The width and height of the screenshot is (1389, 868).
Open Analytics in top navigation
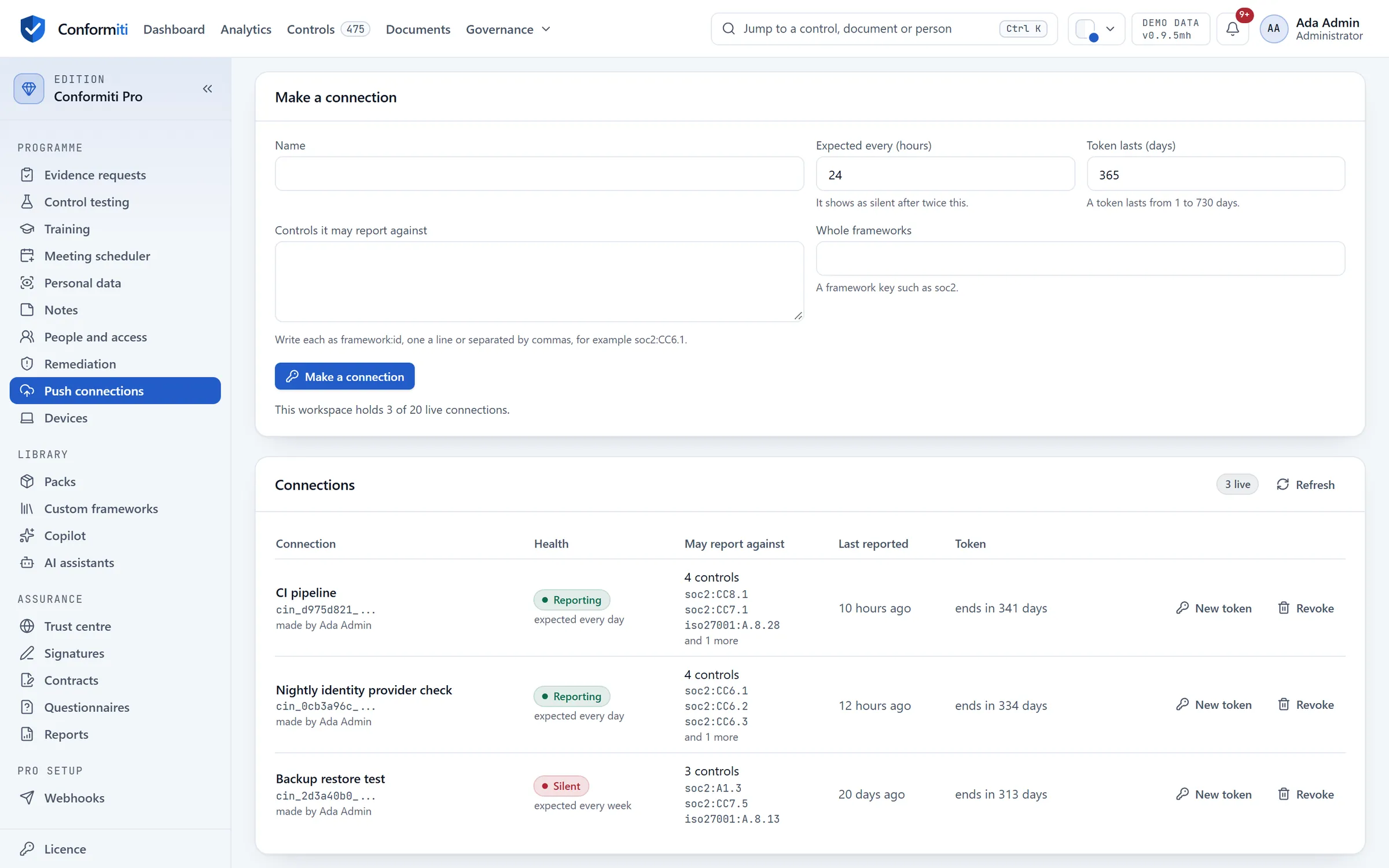tap(246, 29)
